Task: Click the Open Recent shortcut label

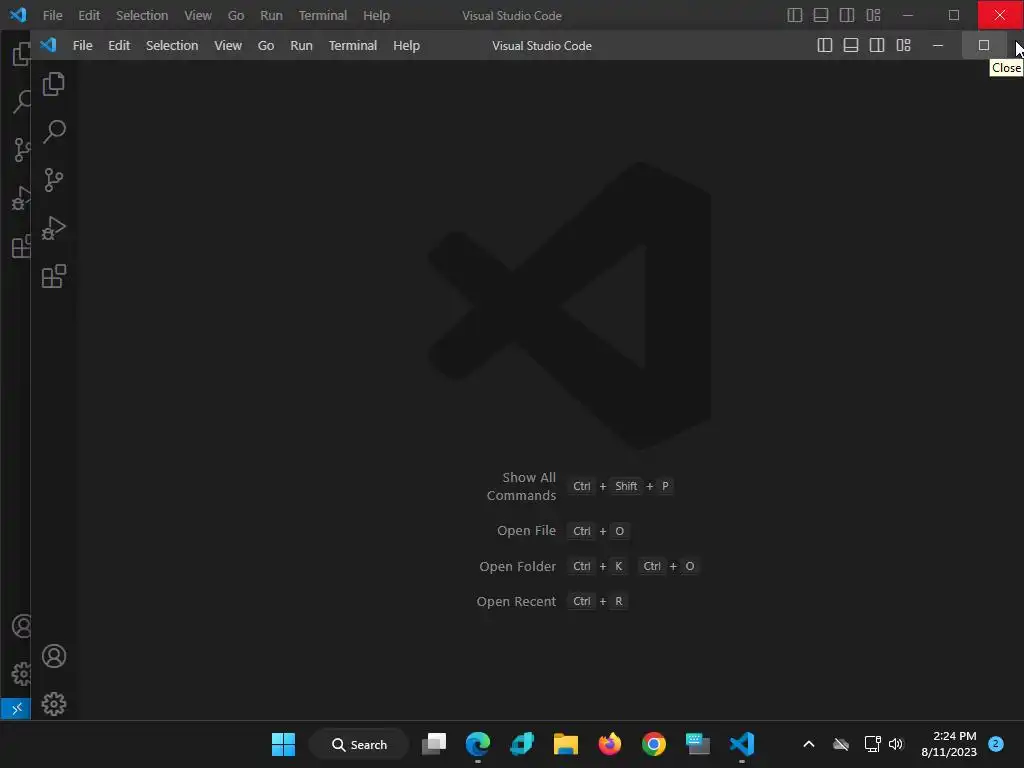Action: [x=516, y=601]
